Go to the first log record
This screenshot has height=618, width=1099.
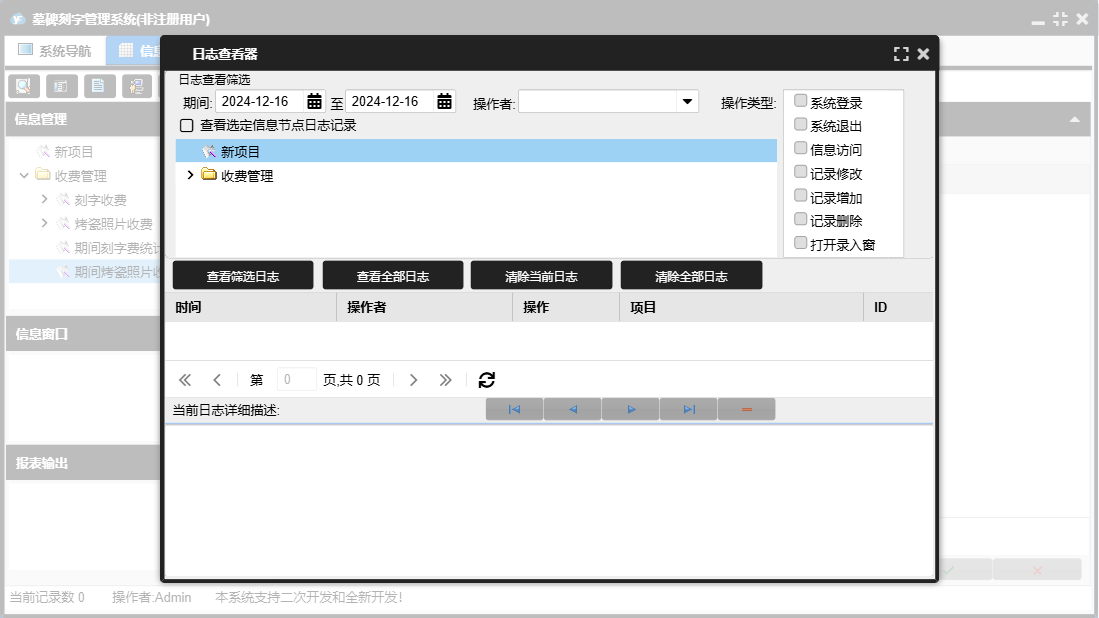[x=514, y=409]
